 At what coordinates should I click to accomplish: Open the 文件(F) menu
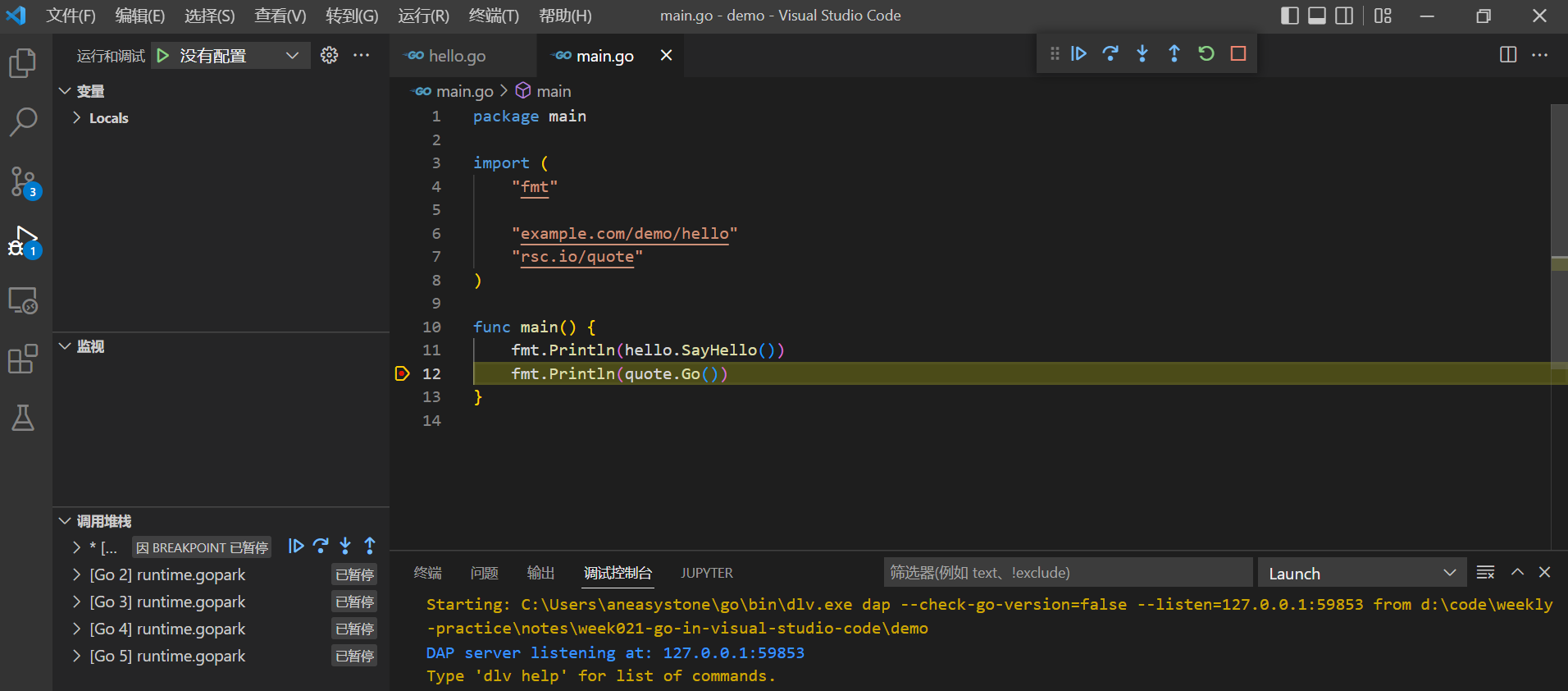[71, 16]
